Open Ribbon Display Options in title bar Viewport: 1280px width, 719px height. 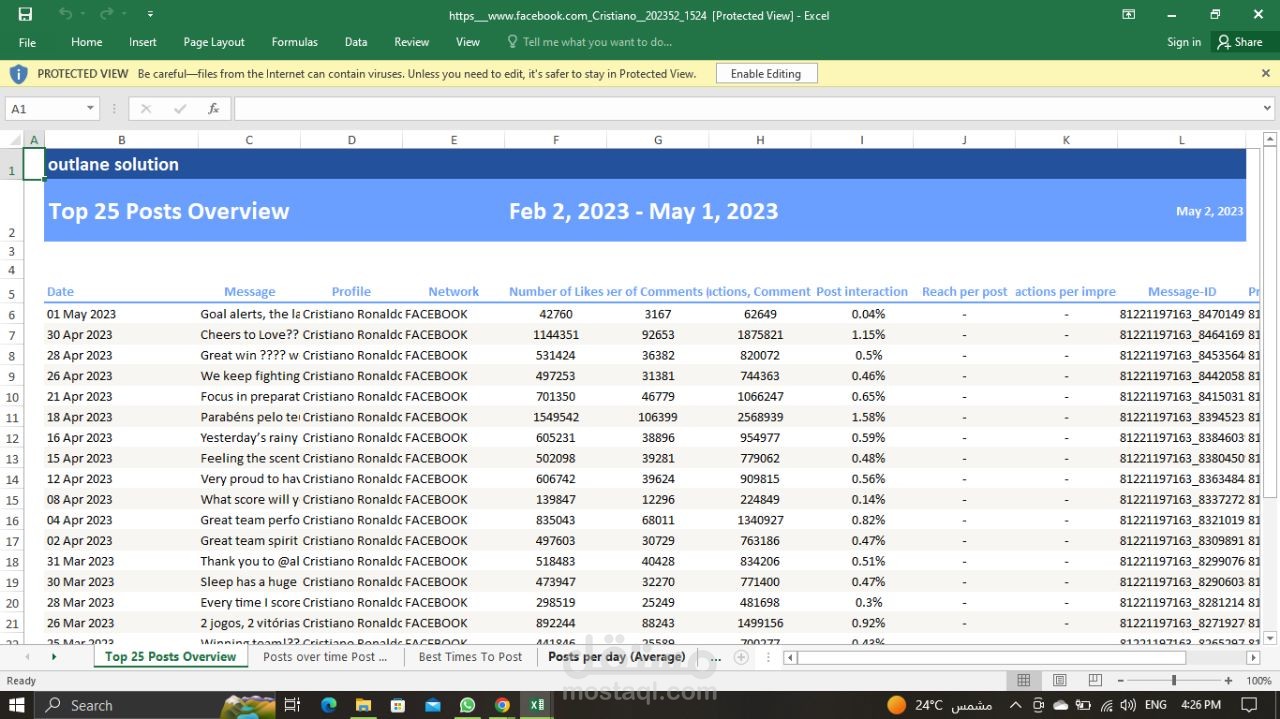(x=1128, y=14)
